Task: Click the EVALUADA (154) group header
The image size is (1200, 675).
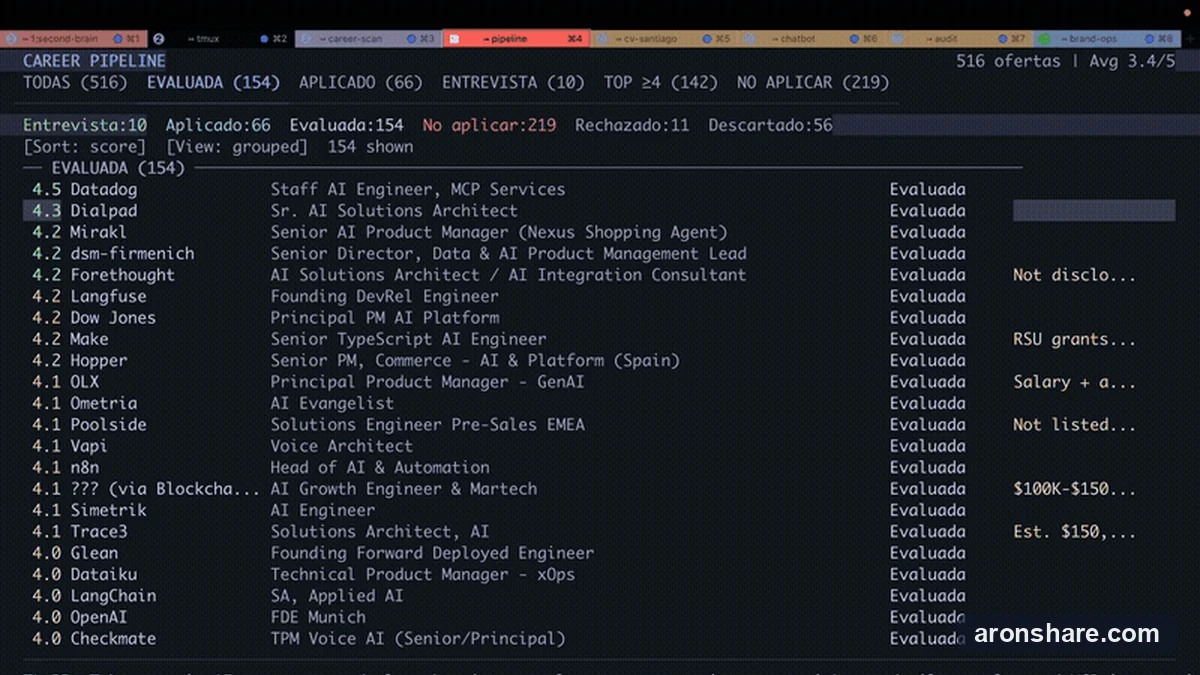Action: (x=118, y=168)
